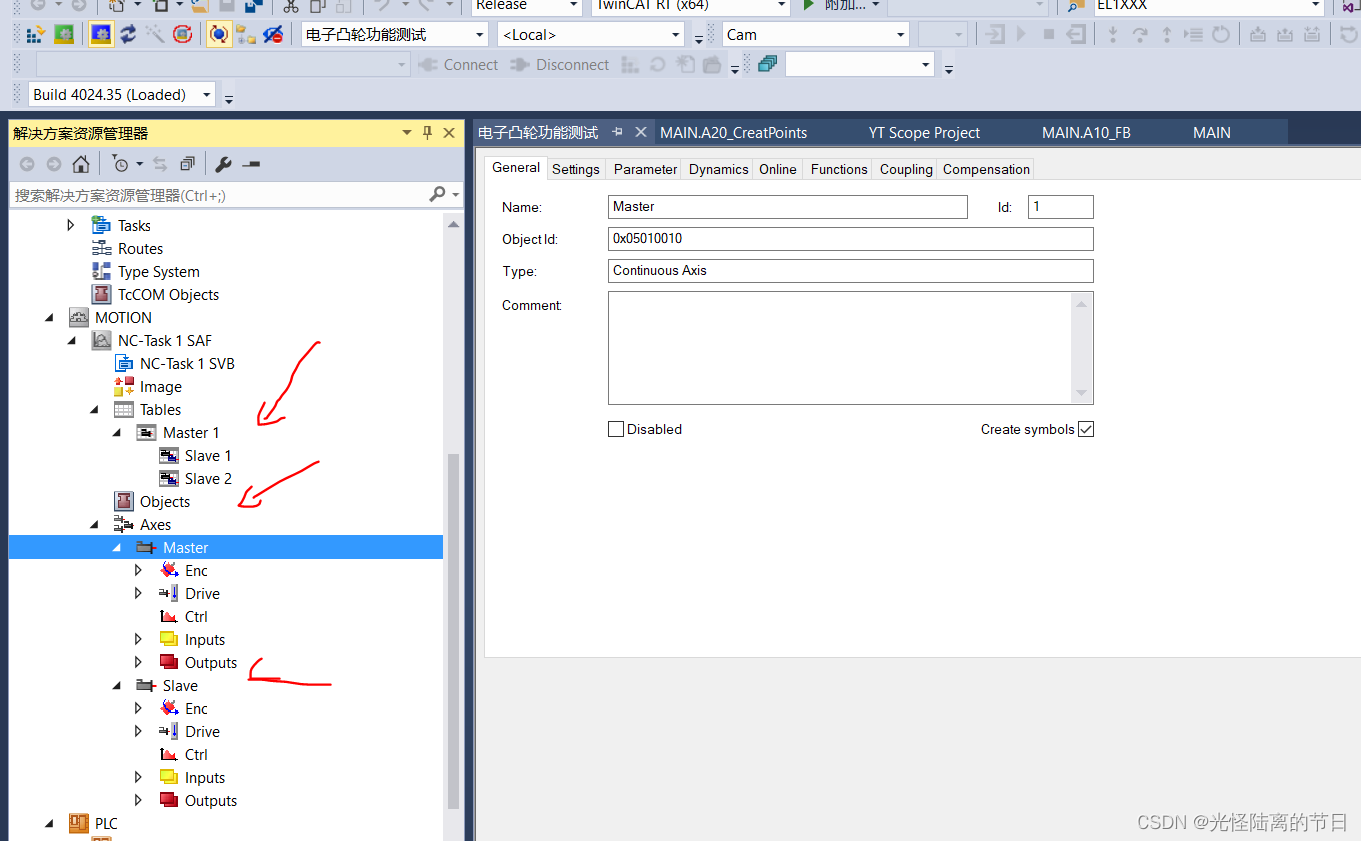Select the Routes tree item
The width and height of the screenshot is (1361, 841).
click(x=140, y=248)
